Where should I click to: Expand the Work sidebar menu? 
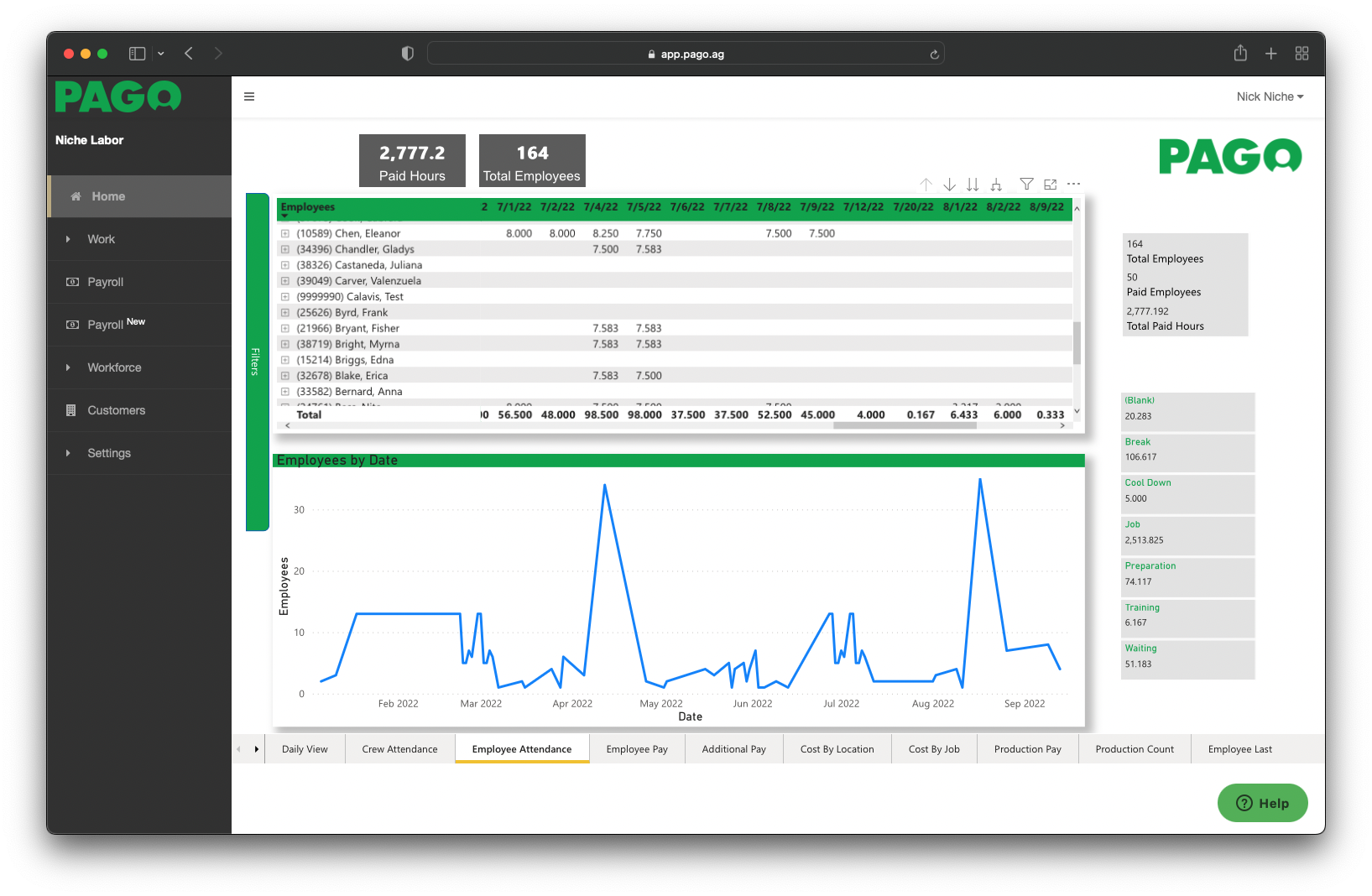coord(101,239)
